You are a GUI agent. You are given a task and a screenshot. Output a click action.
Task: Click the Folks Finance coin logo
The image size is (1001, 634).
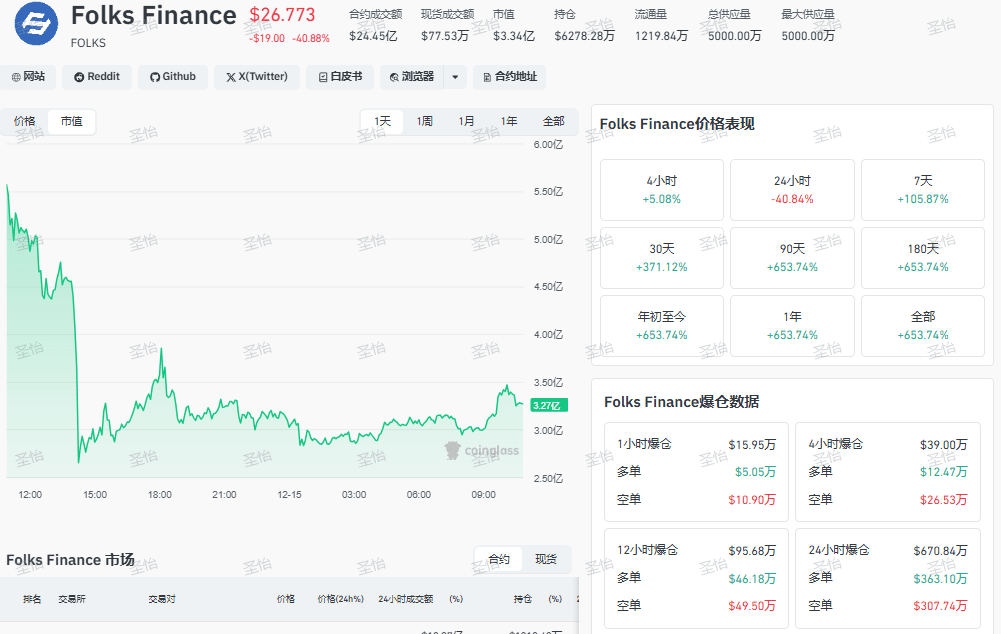click(x=36, y=24)
